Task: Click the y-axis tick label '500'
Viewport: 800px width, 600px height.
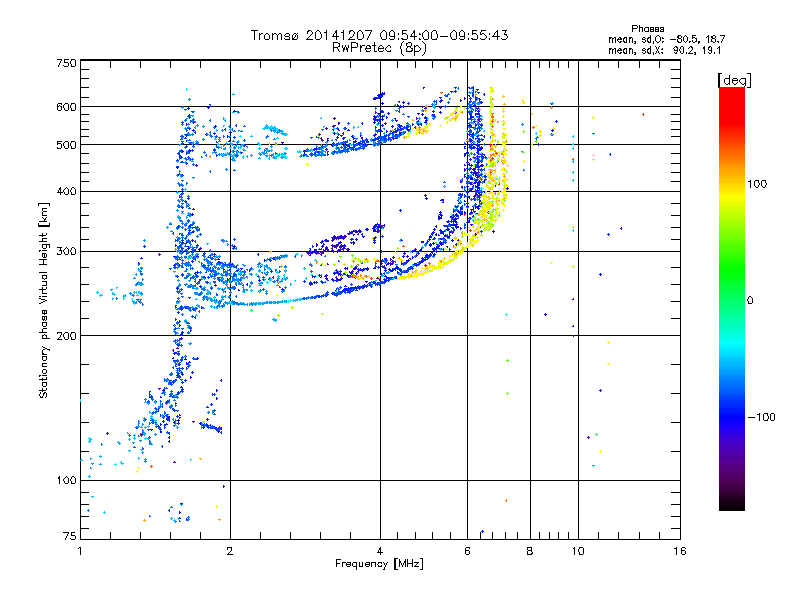Action: [x=66, y=145]
